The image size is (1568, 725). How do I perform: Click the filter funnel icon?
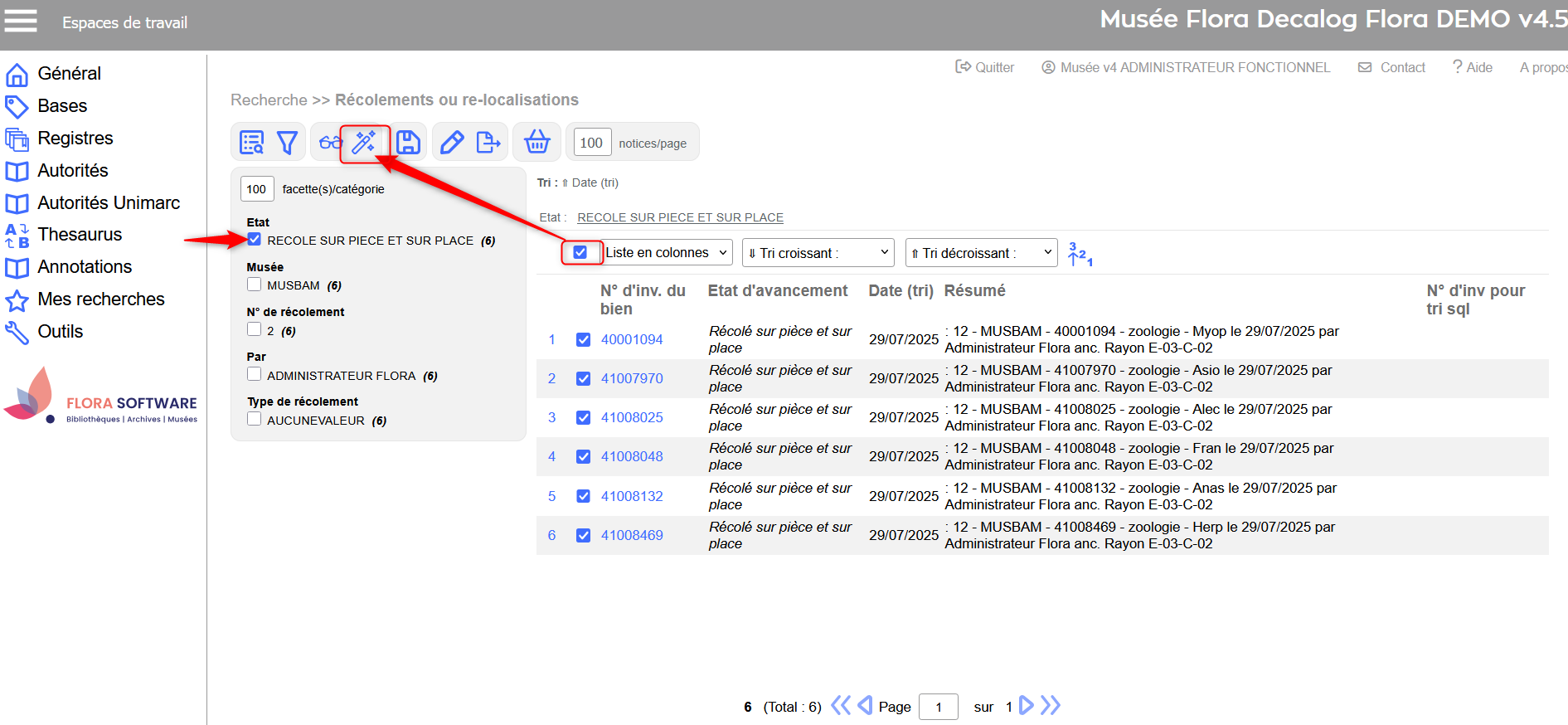click(x=287, y=143)
